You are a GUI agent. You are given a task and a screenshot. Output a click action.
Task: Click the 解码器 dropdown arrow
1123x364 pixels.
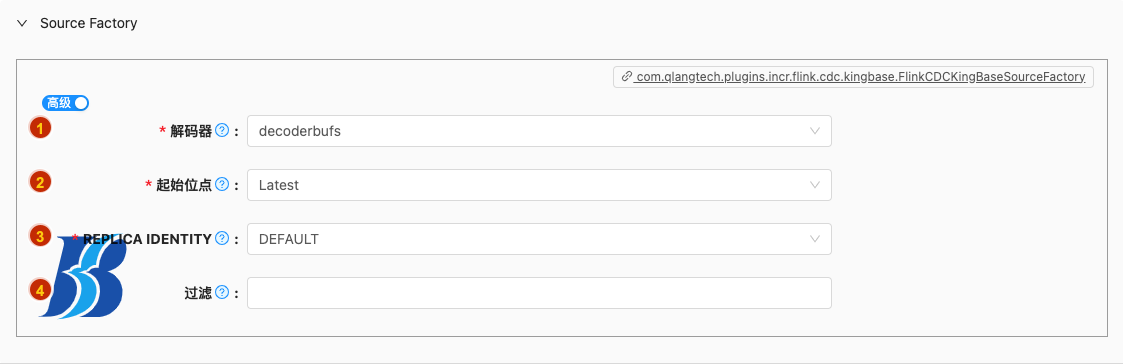(x=814, y=131)
